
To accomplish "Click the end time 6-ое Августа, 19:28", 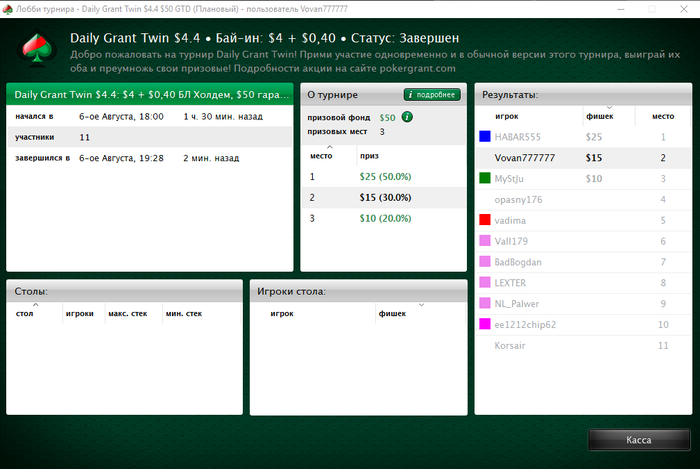I will [x=121, y=158].
